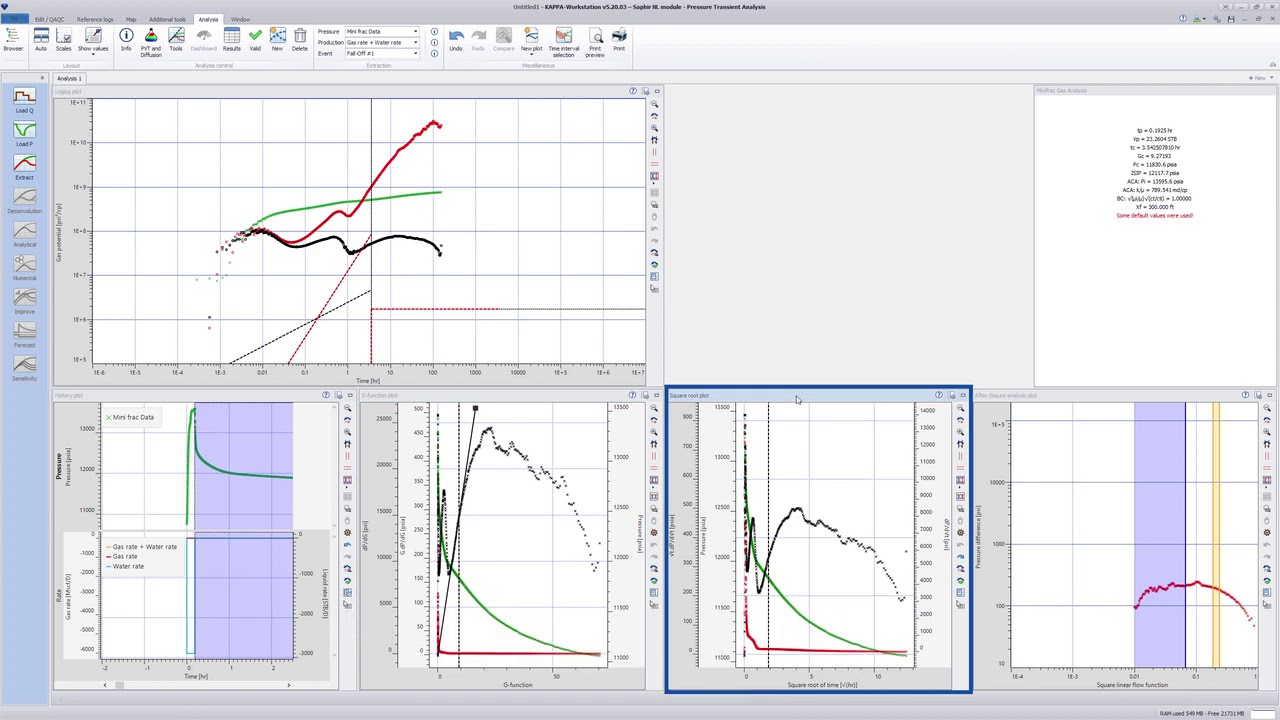This screenshot has height=720, width=1280.
Task: Open PVT and Diffusion settings
Action: 151,43
